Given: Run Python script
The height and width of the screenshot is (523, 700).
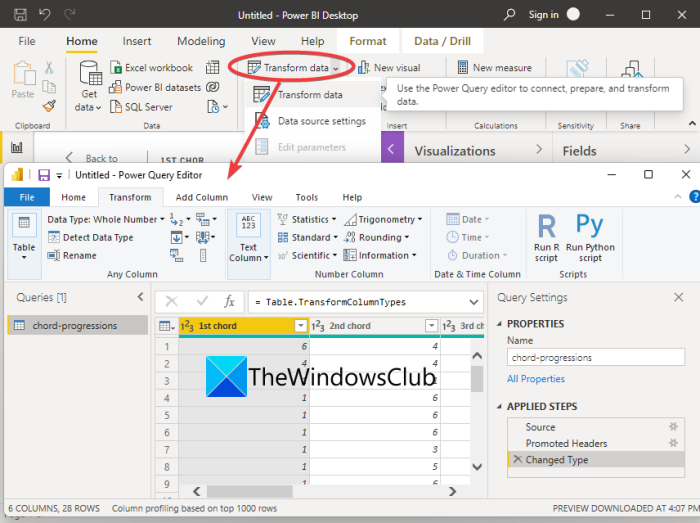Looking at the screenshot, I should point(590,238).
